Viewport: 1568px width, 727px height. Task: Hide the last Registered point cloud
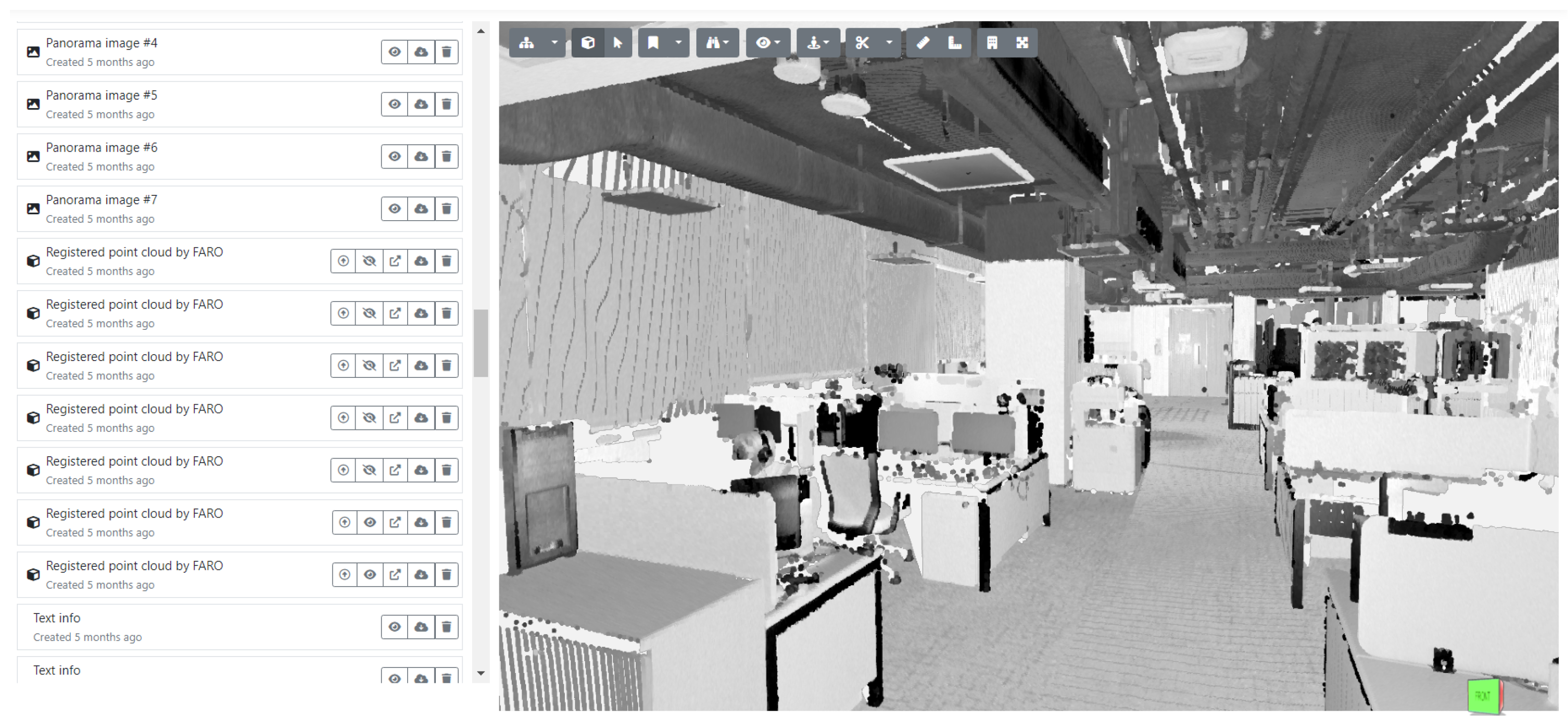pos(369,575)
